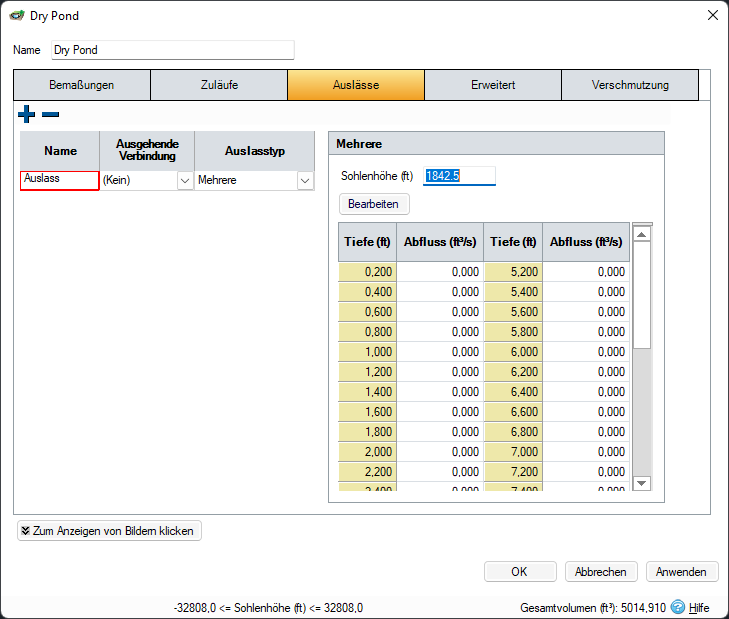Select Tiefe cell 1,800

pos(367,432)
